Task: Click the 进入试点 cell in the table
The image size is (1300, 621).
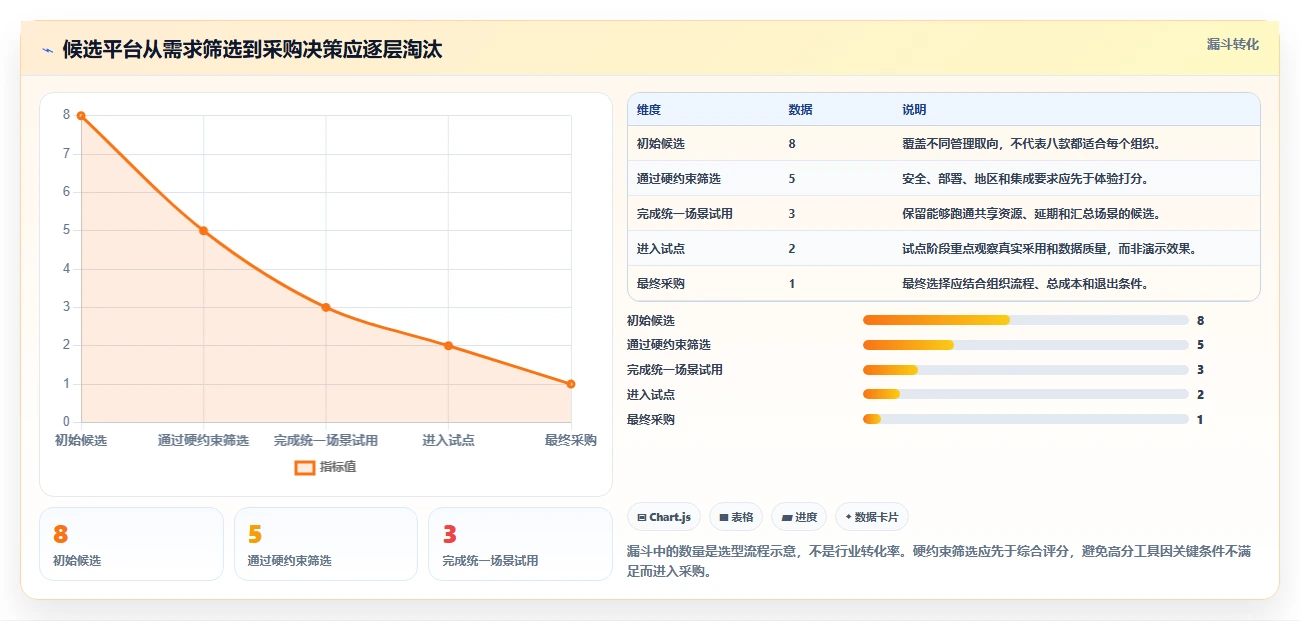Action: (x=661, y=249)
